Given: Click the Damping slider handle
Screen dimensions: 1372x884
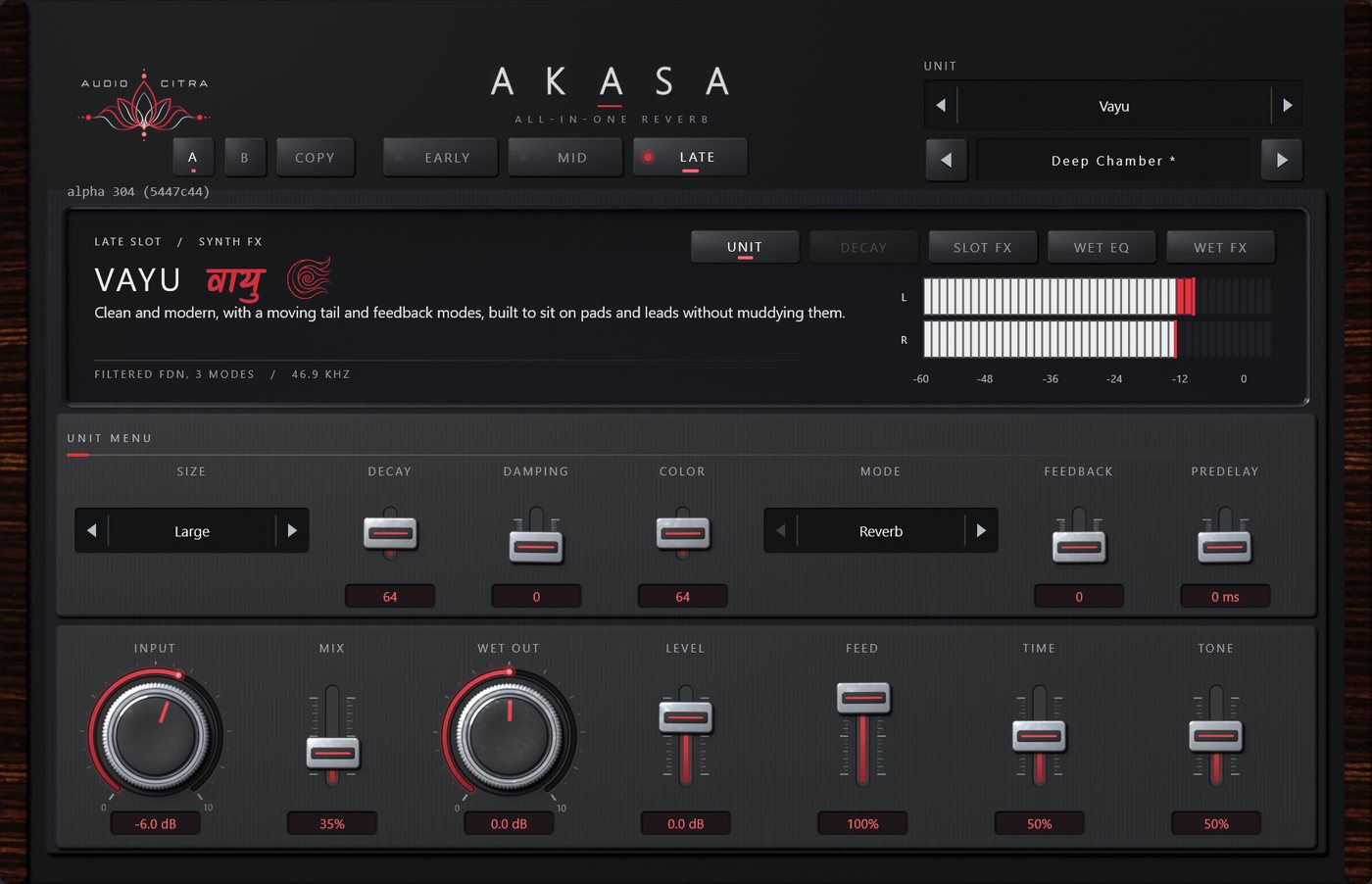Looking at the screenshot, I should (536, 546).
